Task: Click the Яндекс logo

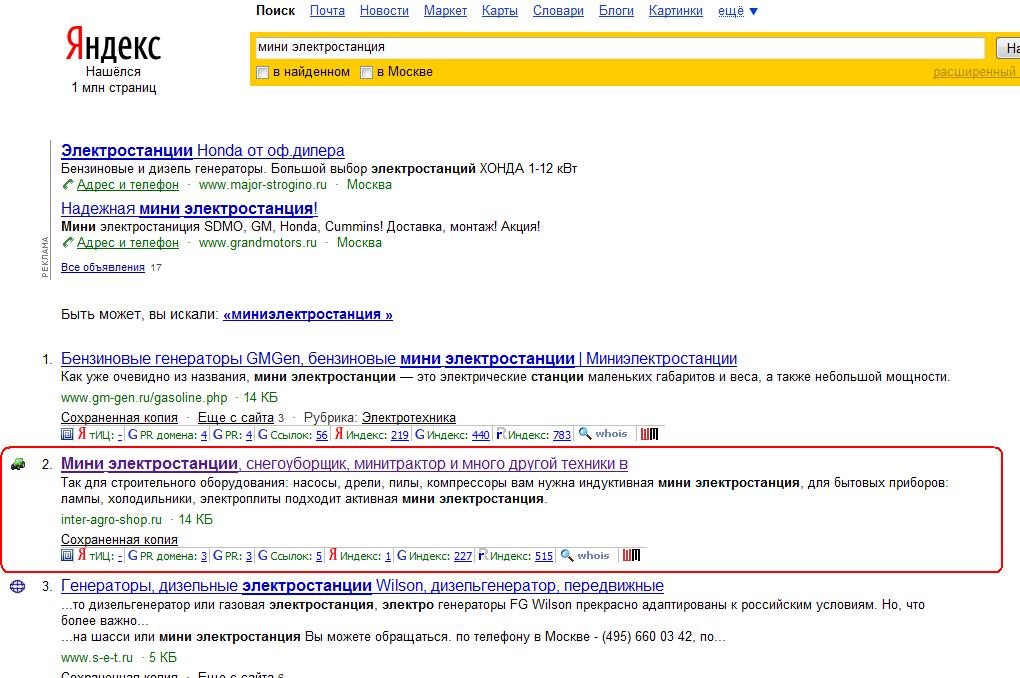Action: (113, 45)
